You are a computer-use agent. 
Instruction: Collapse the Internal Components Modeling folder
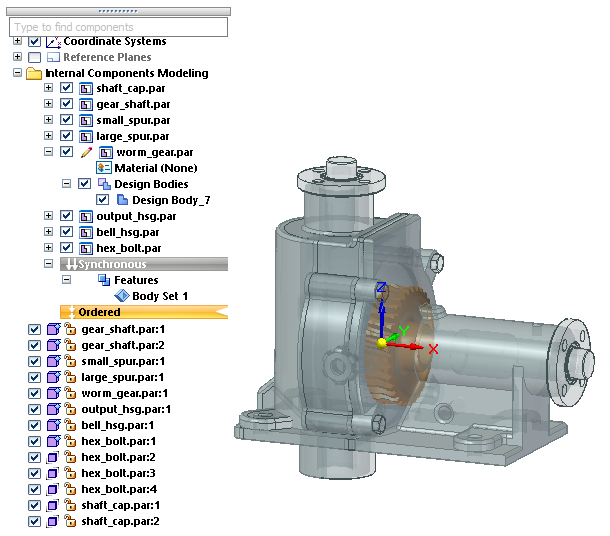tap(18, 73)
